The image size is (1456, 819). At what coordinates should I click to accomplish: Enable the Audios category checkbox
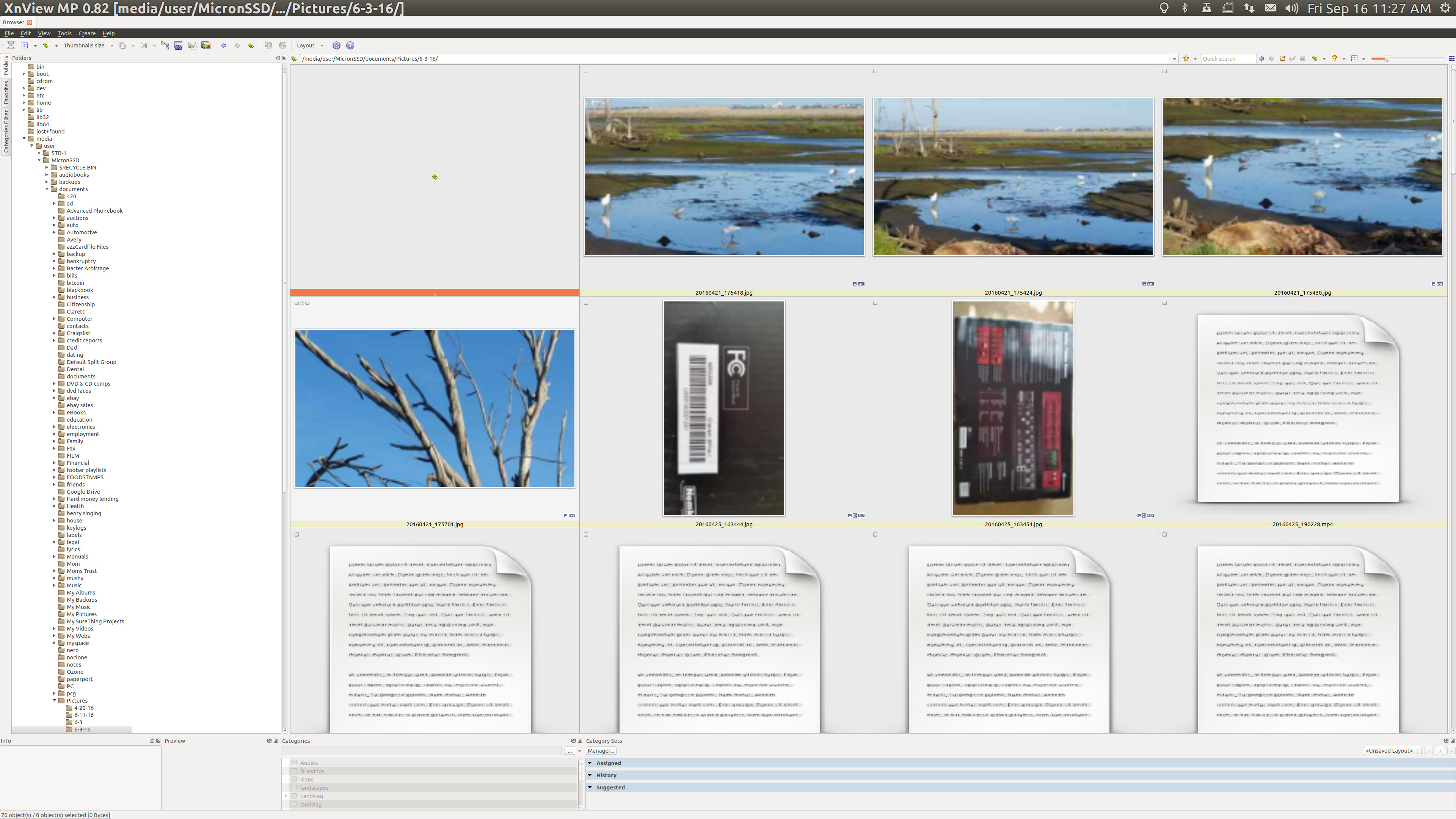[x=294, y=763]
